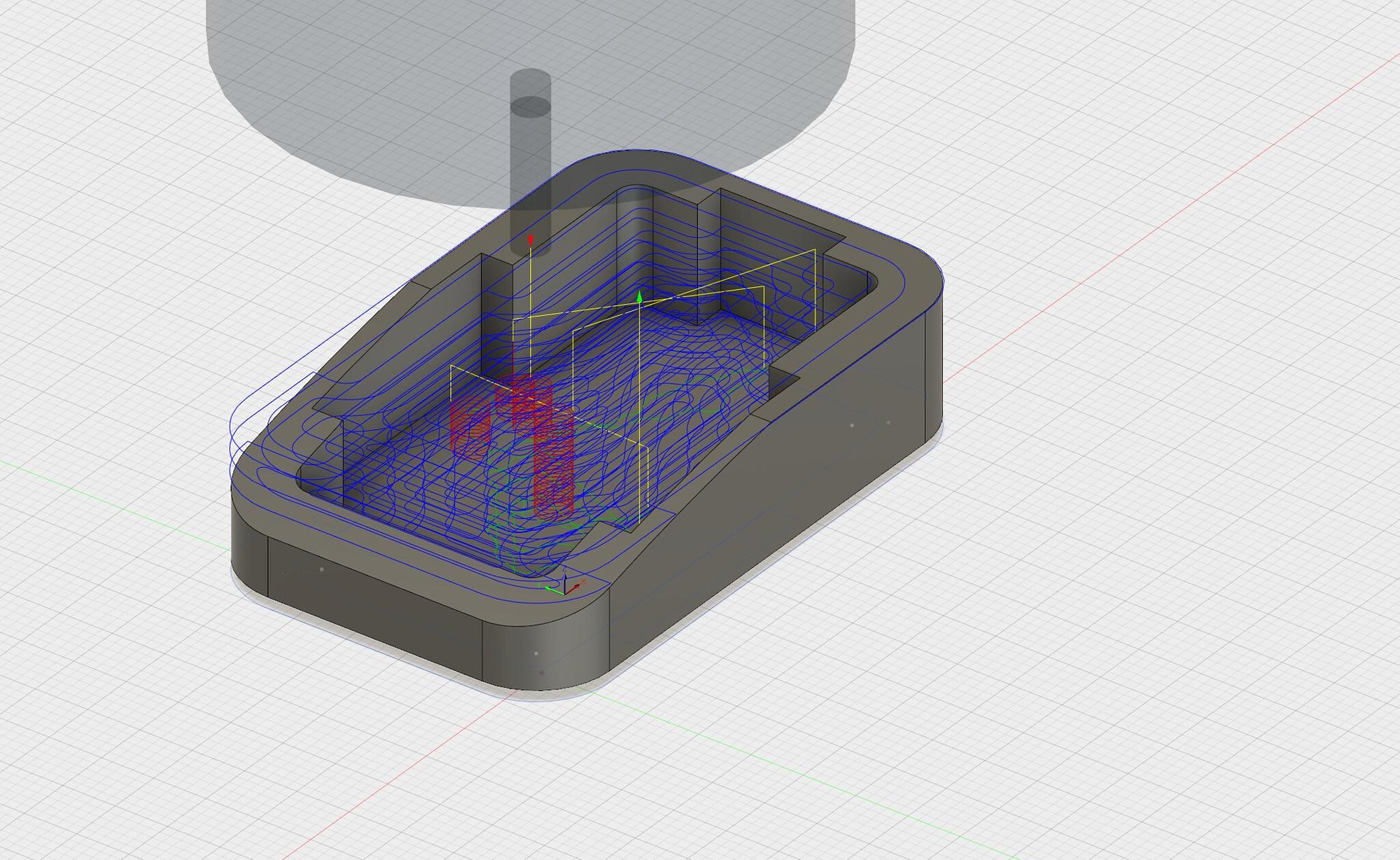Select the WCS origin triad on the part corner

coord(566,587)
